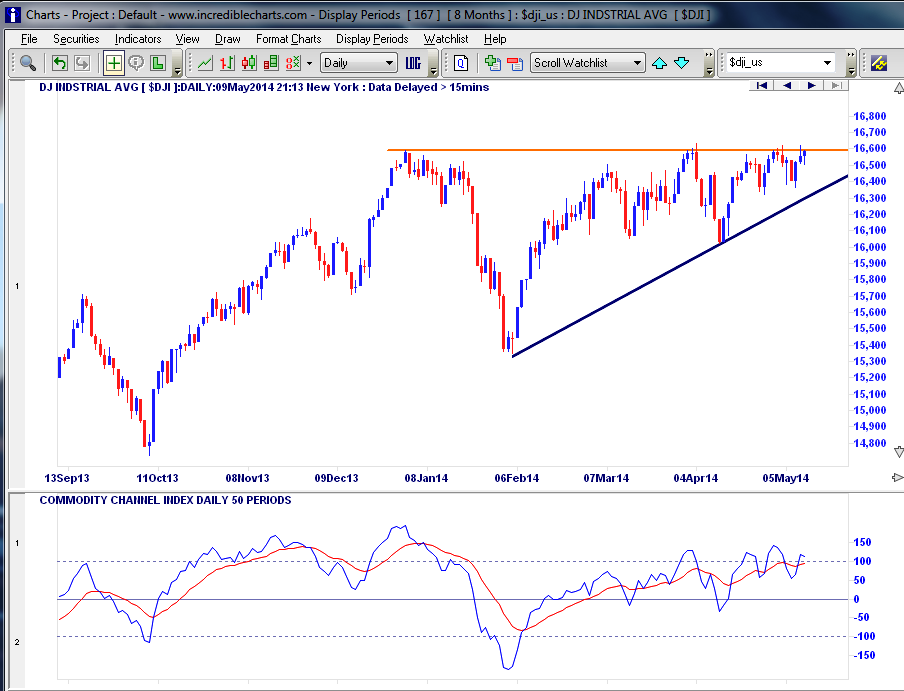Open chart type dropdown arrow beside point-and-figure
The image size is (904, 691).
tap(310, 63)
